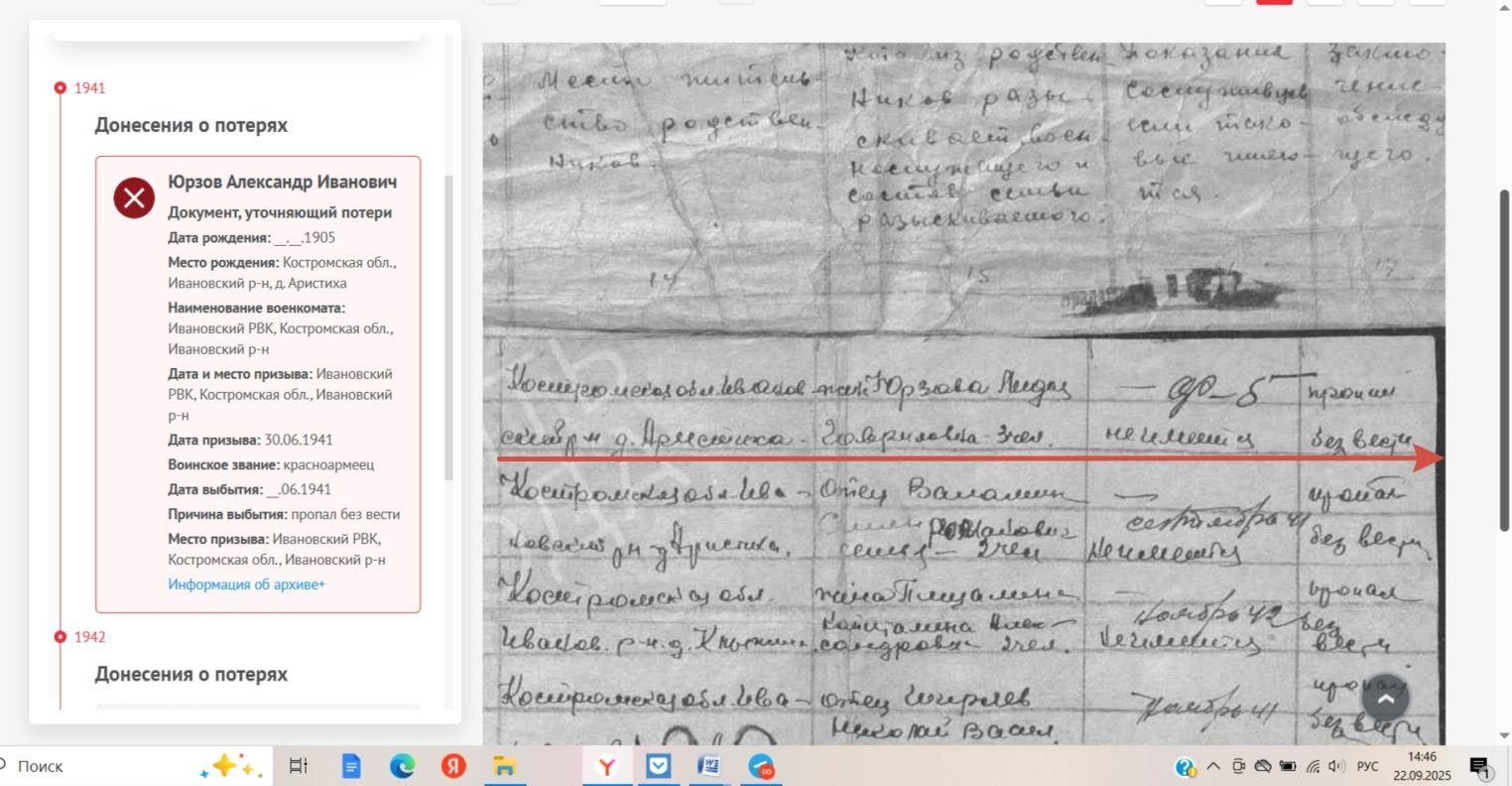Viewport: 1512px width, 786px height.
Task: Expand "Информация об архиве+" details
Action: click(x=246, y=585)
